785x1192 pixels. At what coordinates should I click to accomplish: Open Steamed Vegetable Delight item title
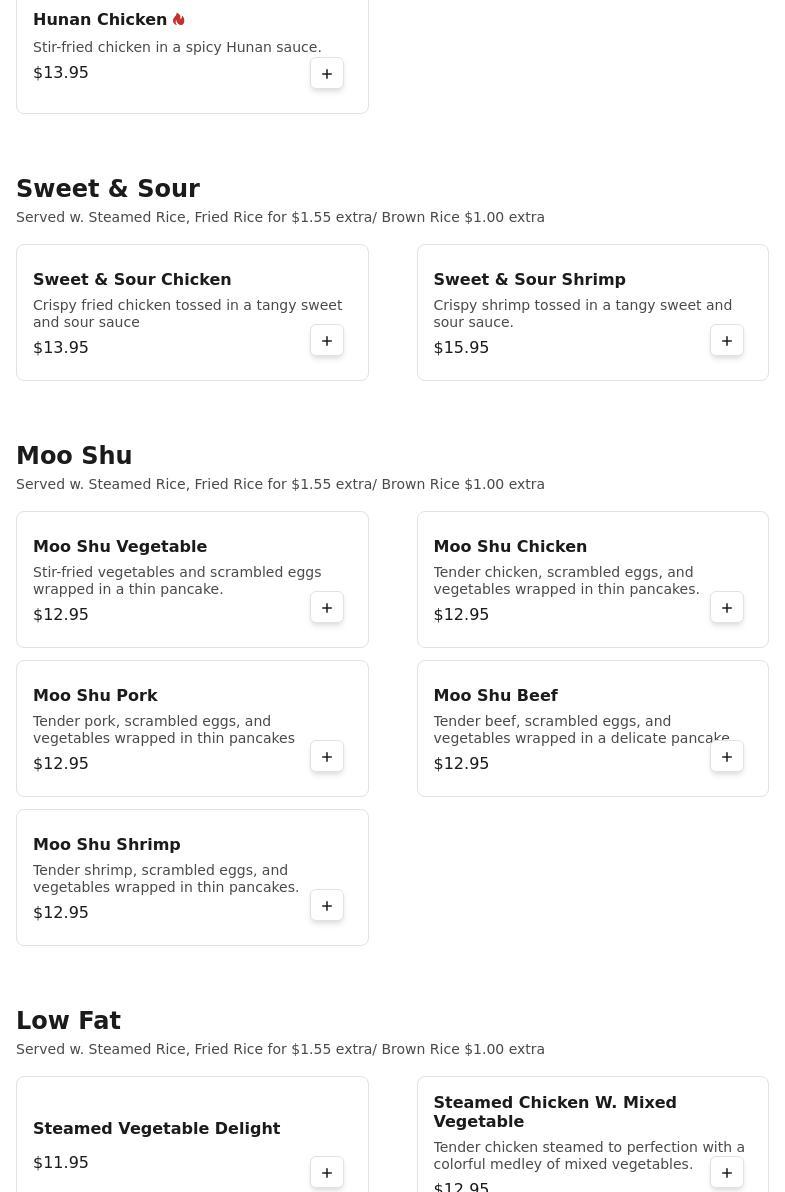coord(156,1129)
